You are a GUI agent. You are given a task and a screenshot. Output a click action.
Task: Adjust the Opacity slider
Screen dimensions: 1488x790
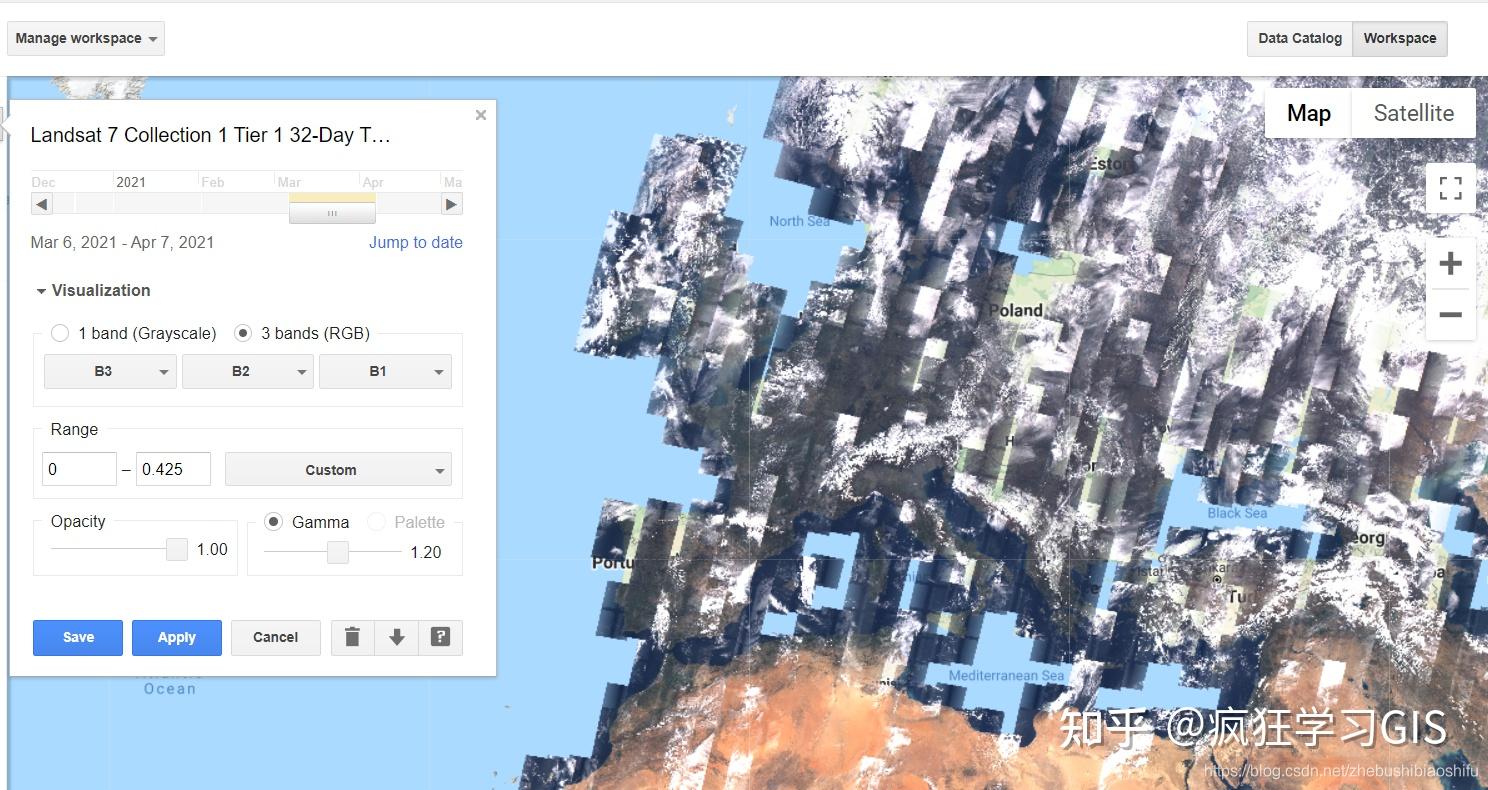176,549
